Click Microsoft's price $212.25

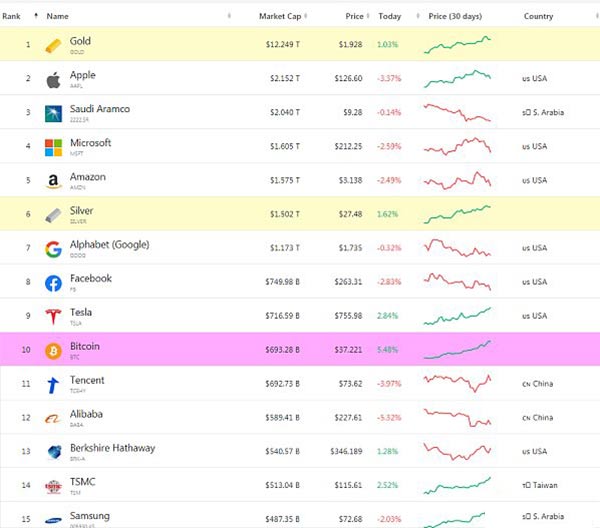click(x=348, y=146)
